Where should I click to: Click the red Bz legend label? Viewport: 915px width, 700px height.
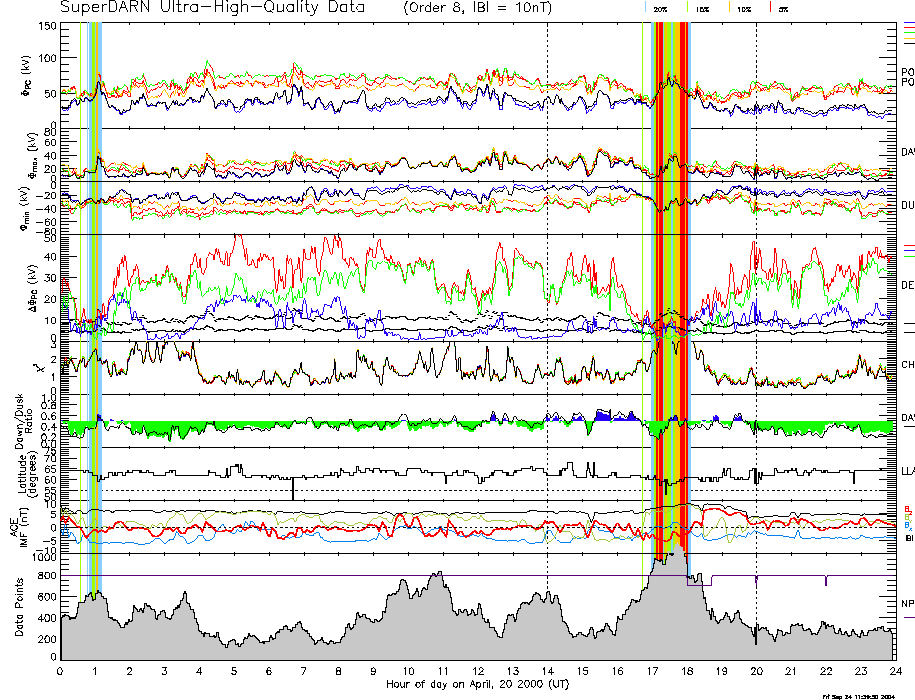click(x=908, y=509)
